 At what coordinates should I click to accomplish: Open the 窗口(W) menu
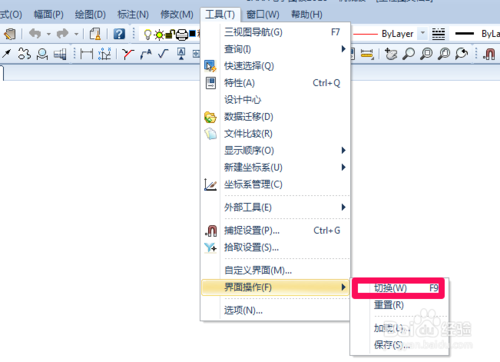(263, 15)
